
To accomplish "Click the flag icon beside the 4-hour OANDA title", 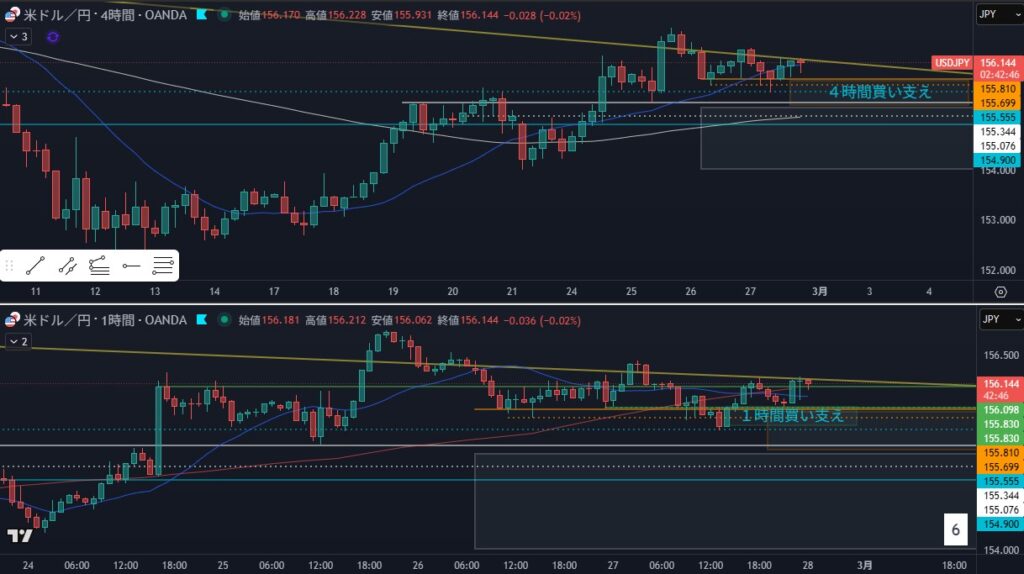I will tap(205, 16).
